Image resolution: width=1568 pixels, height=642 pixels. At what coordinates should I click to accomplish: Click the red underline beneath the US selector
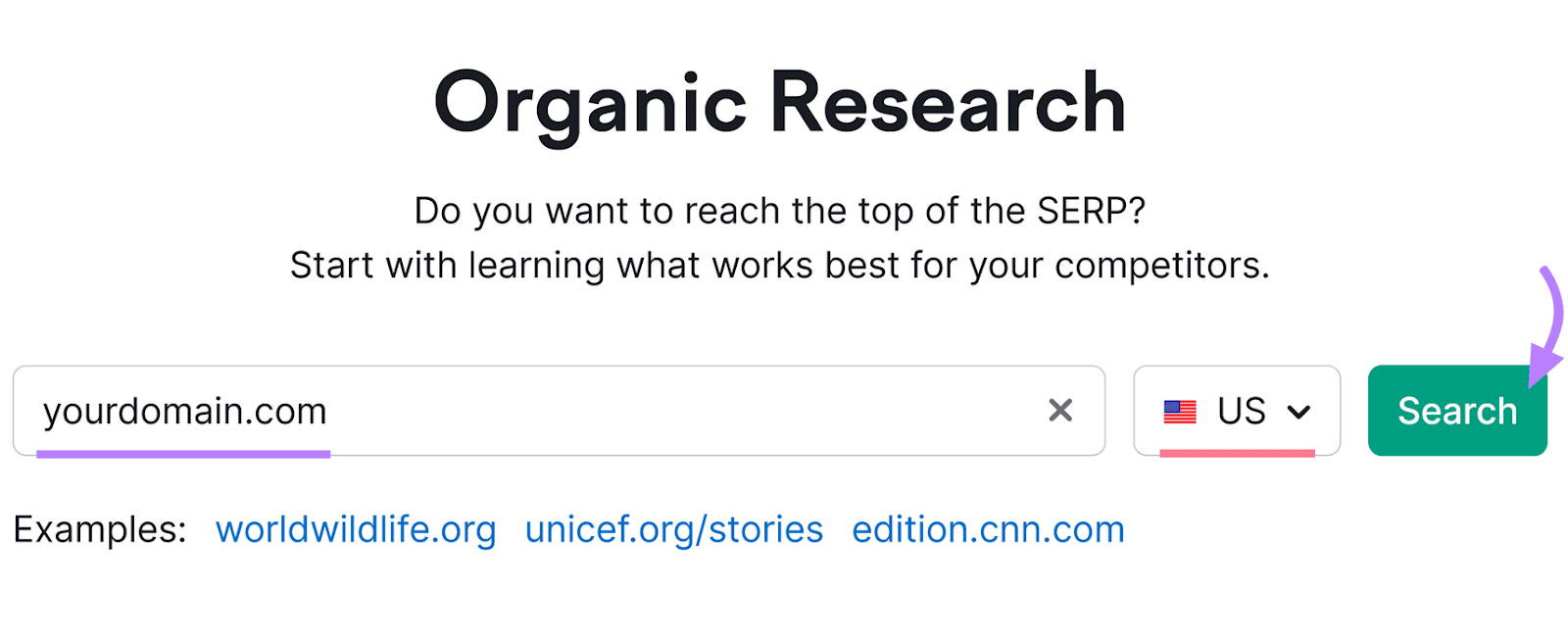click(x=1236, y=453)
